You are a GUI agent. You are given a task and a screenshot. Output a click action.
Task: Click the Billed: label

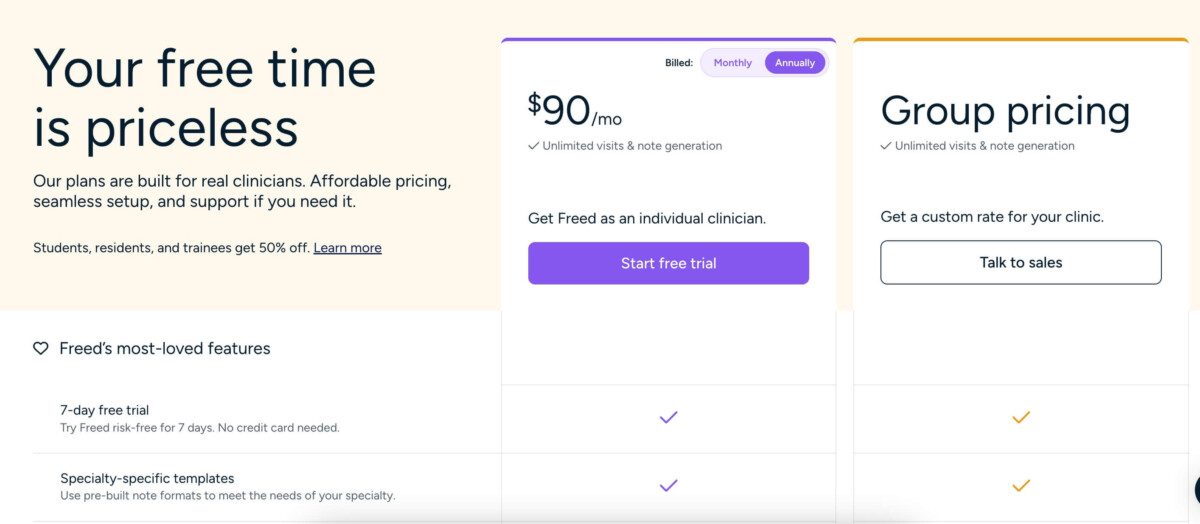click(x=679, y=63)
